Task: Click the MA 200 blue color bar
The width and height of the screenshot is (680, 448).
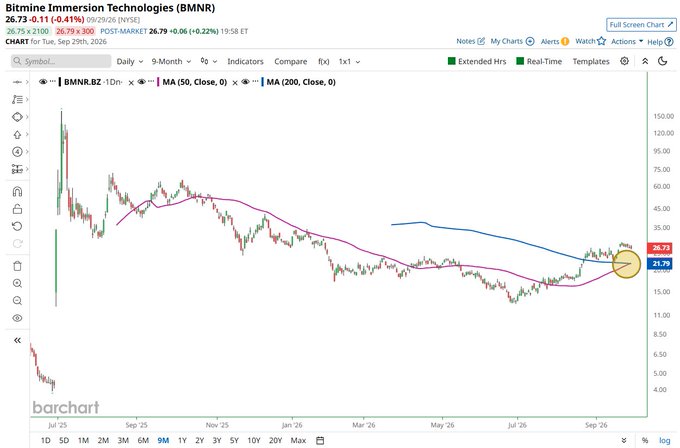Action: (x=262, y=82)
